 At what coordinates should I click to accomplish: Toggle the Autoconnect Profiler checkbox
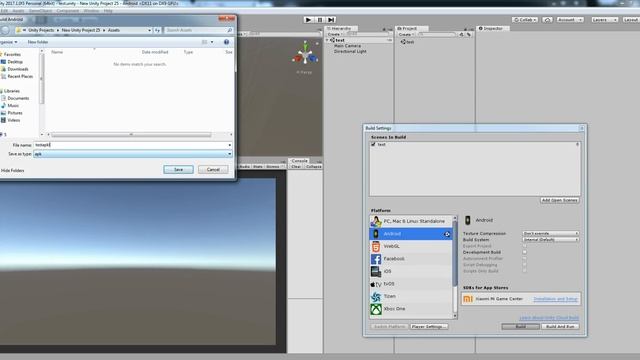coord(524,258)
